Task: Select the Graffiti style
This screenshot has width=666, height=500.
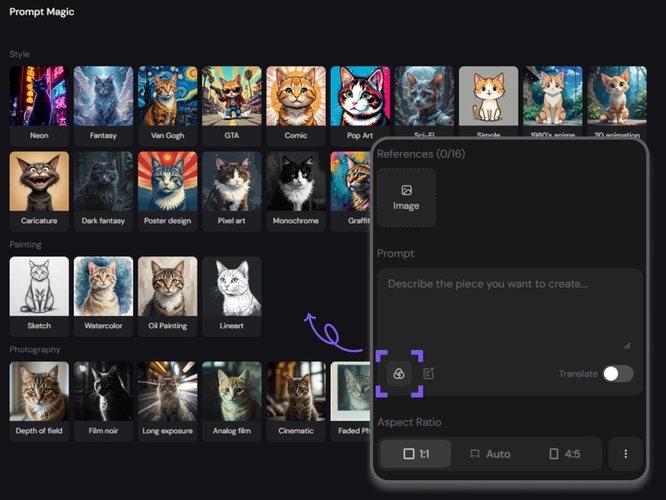Action: [x=350, y=191]
